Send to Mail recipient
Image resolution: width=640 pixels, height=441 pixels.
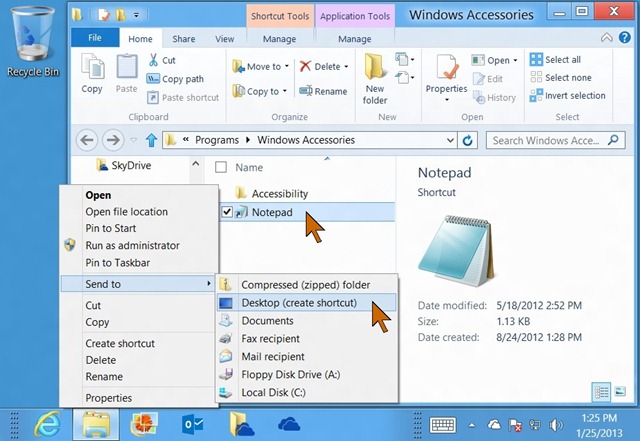pos(306,356)
